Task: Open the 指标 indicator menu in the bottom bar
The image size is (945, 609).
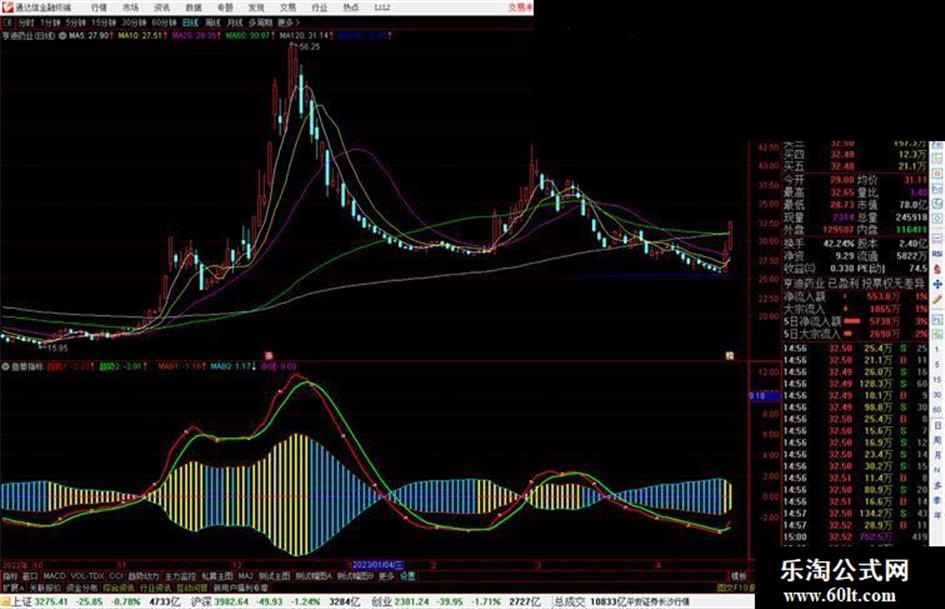Action: pos(10,576)
